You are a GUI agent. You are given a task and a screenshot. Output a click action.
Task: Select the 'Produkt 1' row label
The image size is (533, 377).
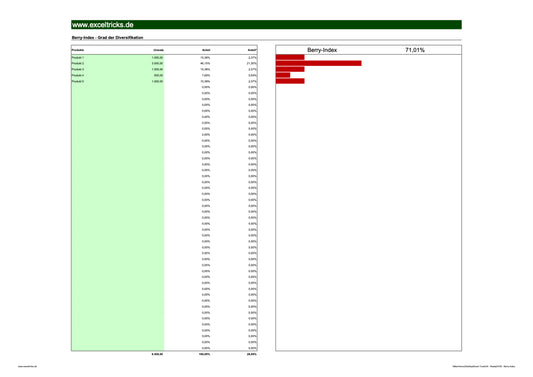click(x=78, y=57)
